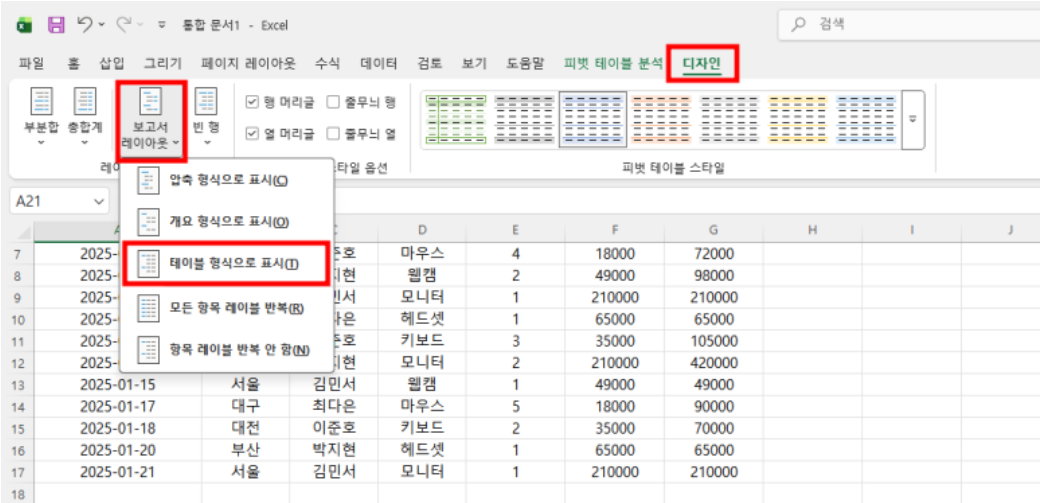Click the Subtotals (부분합) icon
The image size is (1040, 503).
[41, 105]
